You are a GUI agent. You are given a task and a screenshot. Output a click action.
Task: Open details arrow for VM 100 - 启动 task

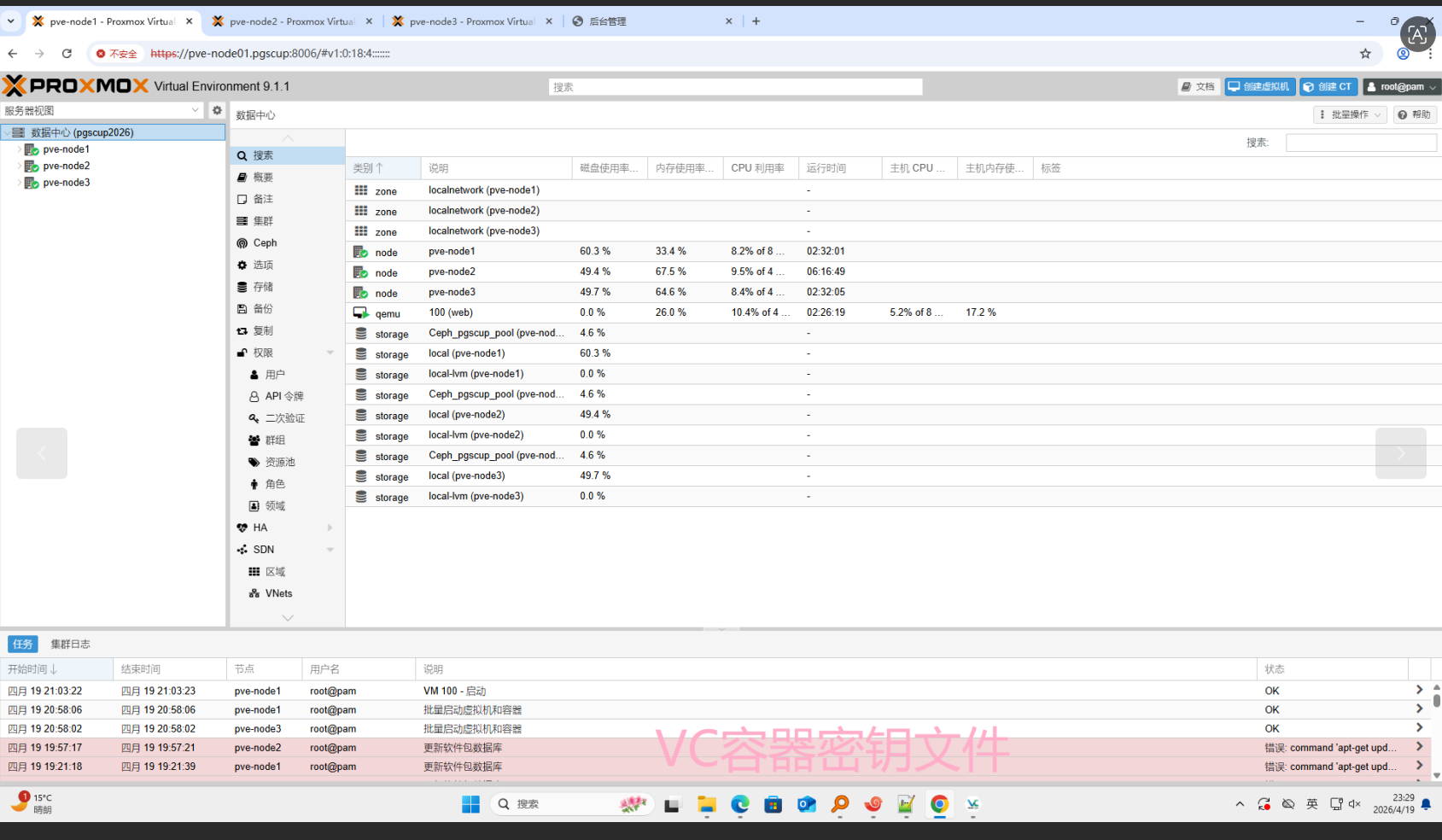1419,690
